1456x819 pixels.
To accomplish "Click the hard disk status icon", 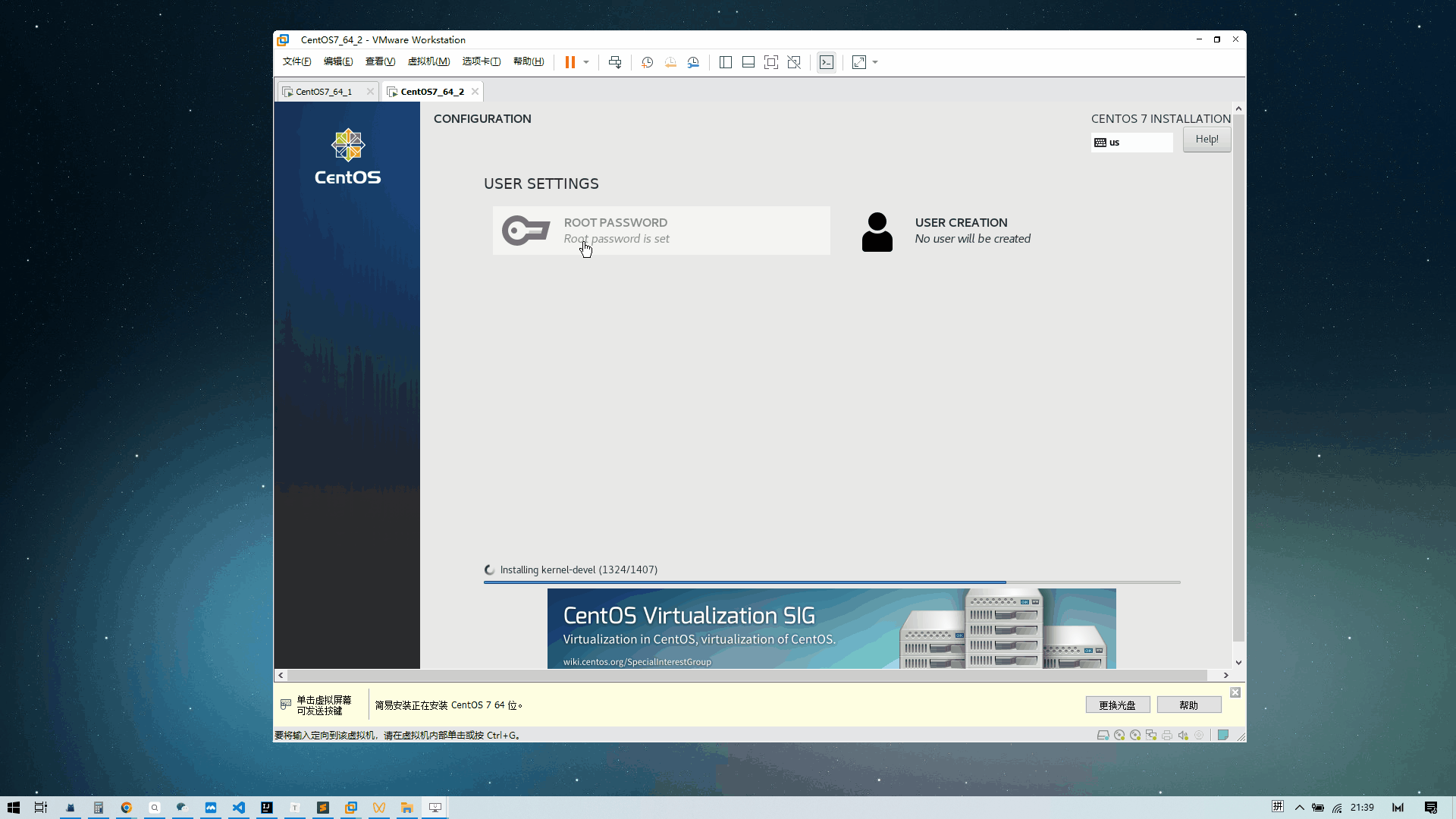I will [x=1103, y=735].
